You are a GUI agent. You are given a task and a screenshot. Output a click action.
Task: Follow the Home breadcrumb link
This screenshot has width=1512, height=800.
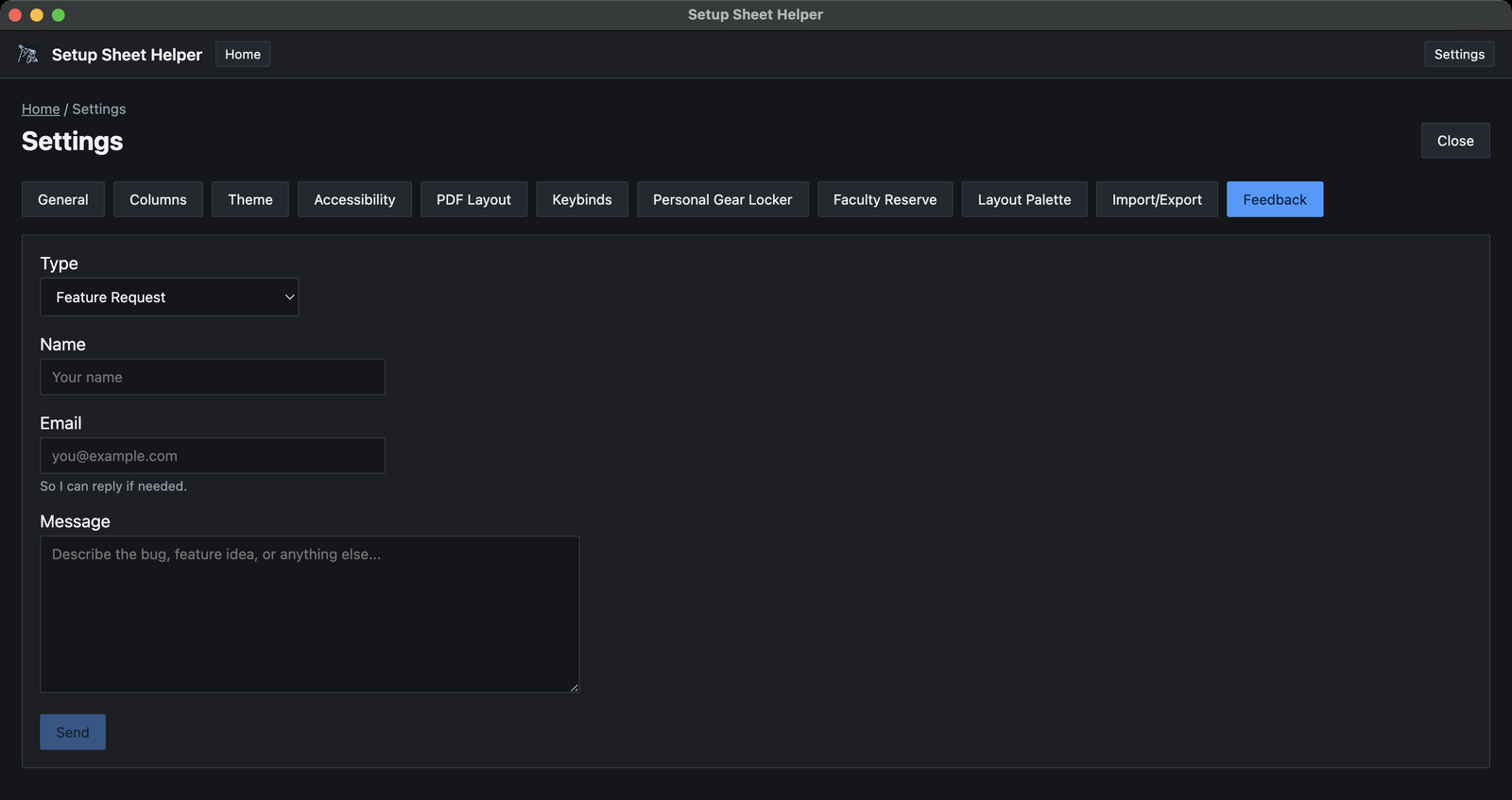tap(41, 109)
